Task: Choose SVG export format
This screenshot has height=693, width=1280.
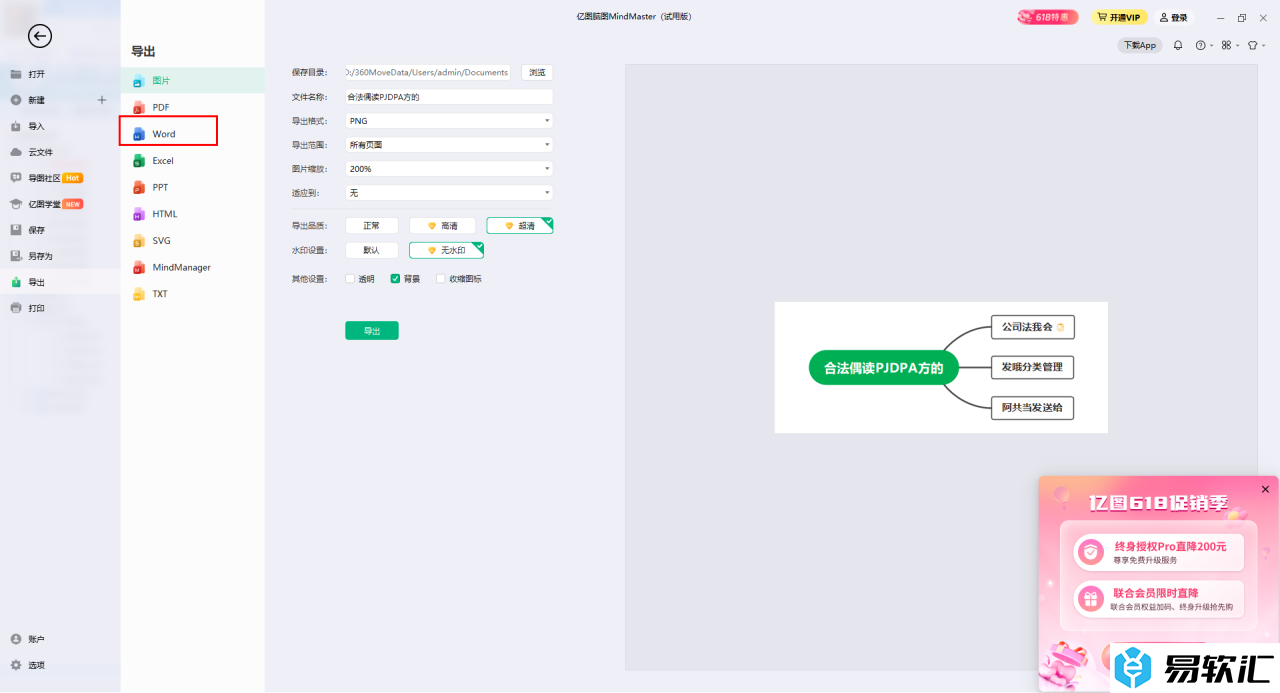Action: pos(193,240)
